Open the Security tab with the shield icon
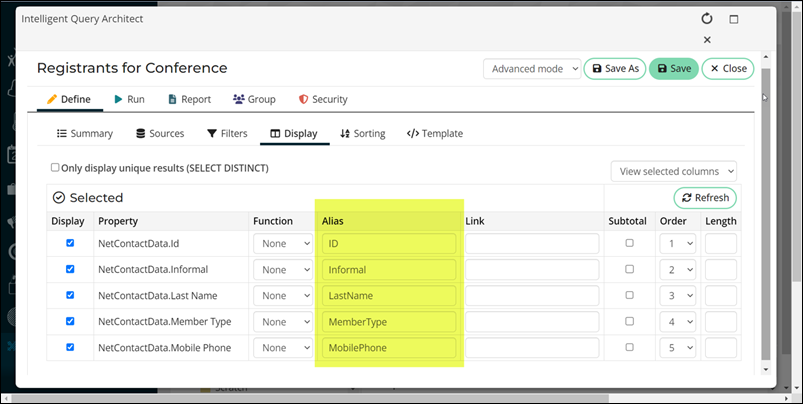The image size is (803, 404). click(323, 99)
